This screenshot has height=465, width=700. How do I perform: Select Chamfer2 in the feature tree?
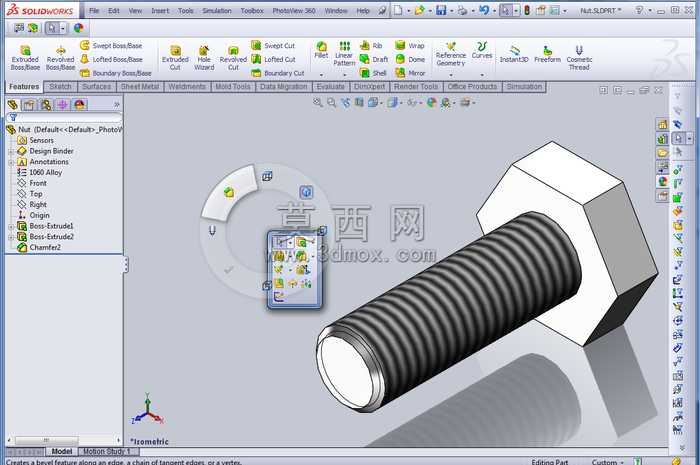point(39,247)
